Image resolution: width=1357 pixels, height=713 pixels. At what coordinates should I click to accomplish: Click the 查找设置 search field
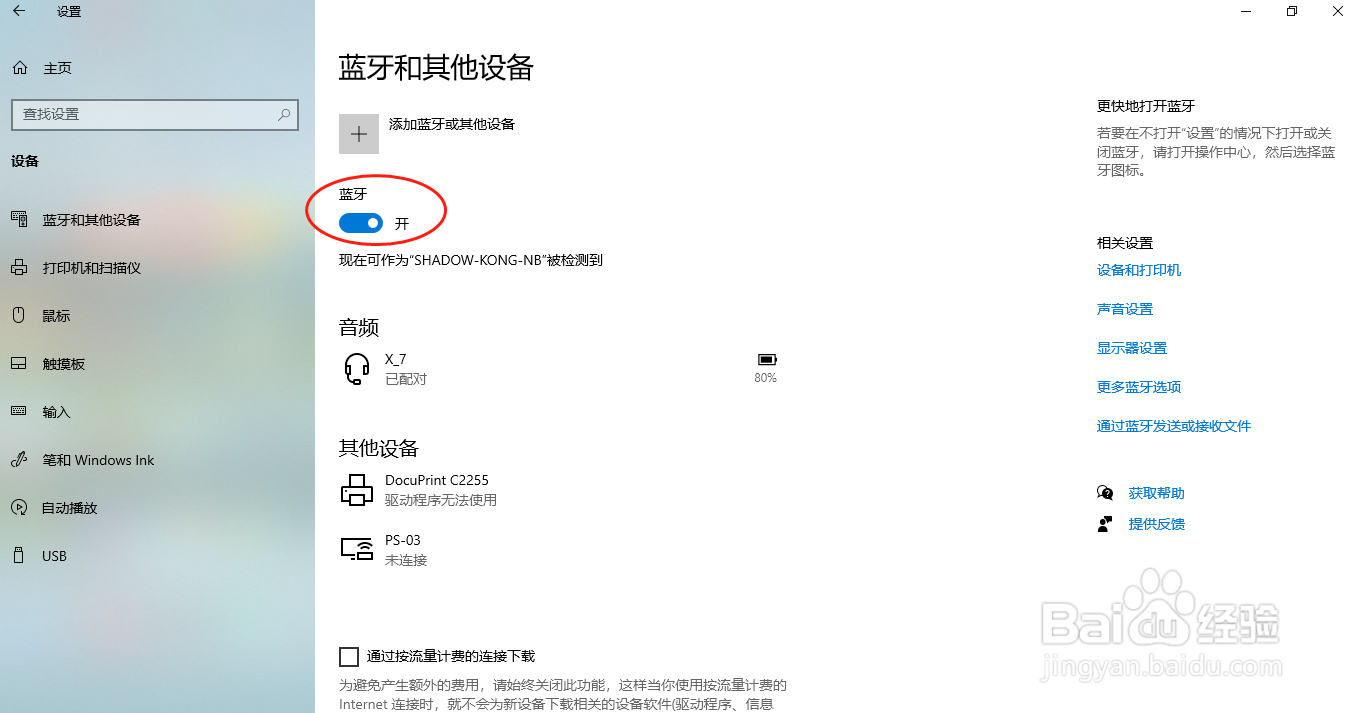pos(155,114)
